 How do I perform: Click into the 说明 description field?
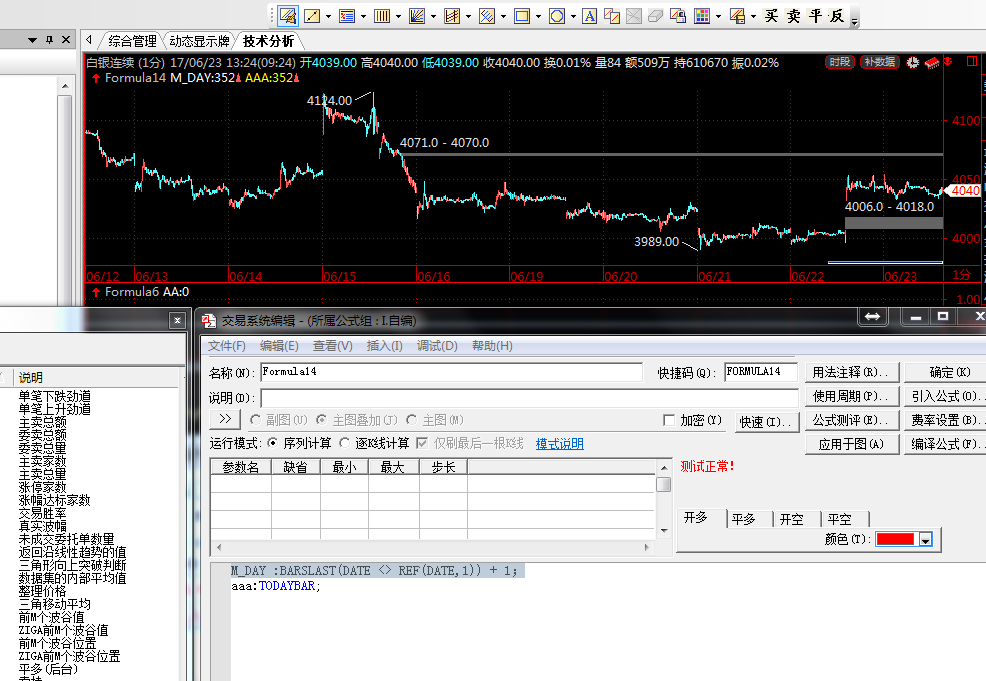[529, 398]
